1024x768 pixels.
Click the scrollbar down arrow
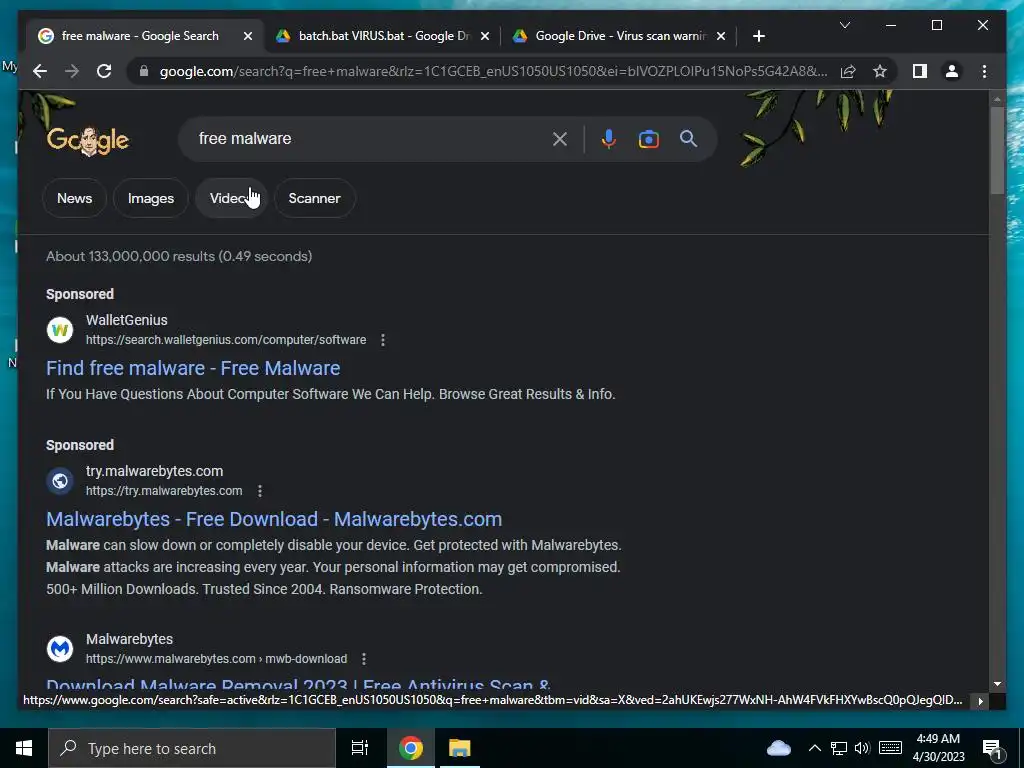(x=997, y=684)
